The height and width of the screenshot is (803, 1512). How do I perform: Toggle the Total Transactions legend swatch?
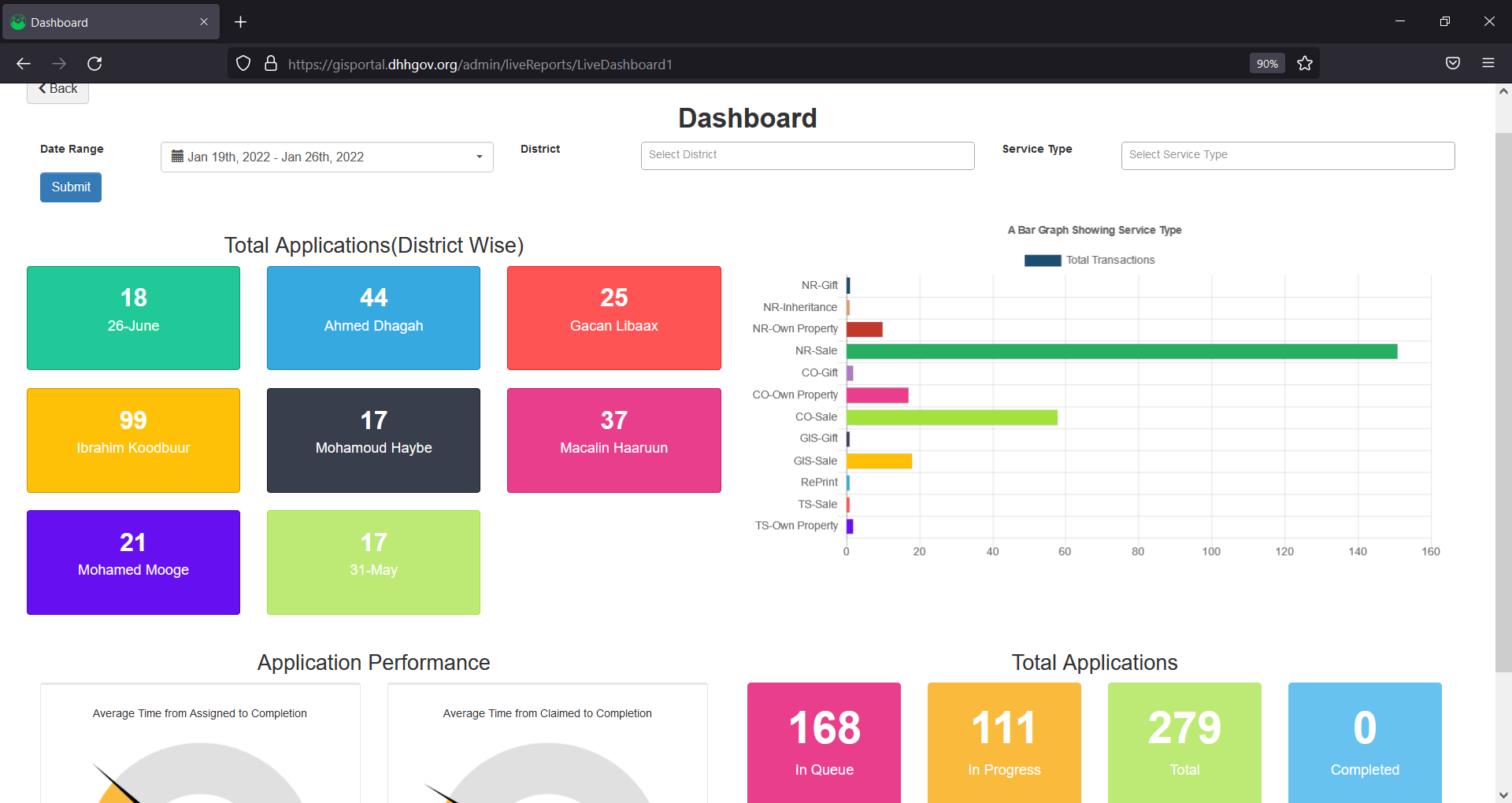coord(1043,261)
